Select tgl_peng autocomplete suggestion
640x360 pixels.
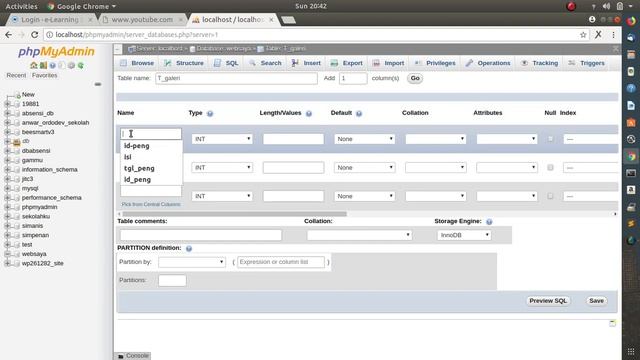coord(139,168)
